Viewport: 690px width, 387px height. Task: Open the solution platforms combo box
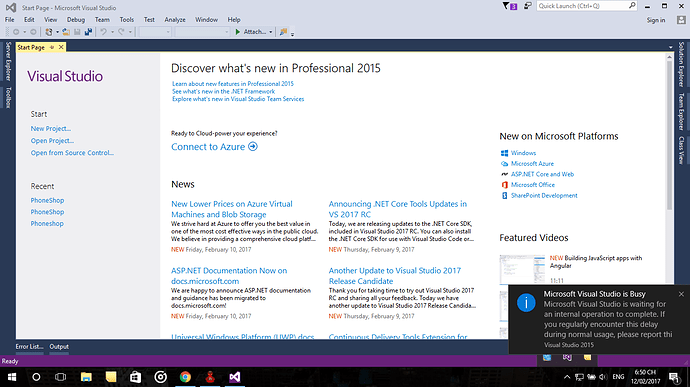point(202,32)
